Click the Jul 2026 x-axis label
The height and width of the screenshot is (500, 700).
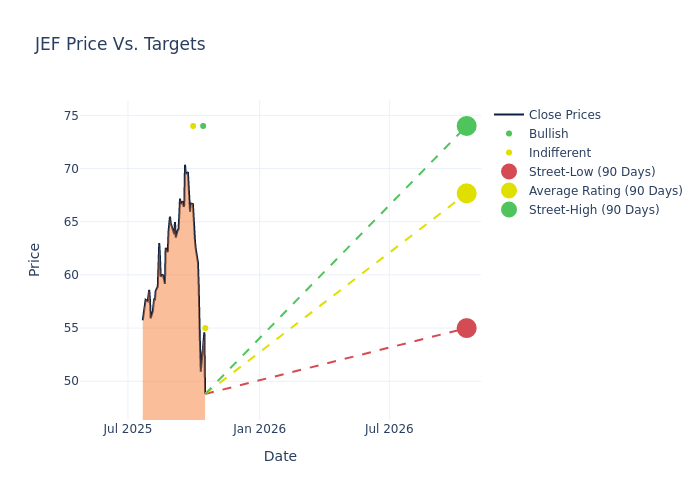[389, 429]
